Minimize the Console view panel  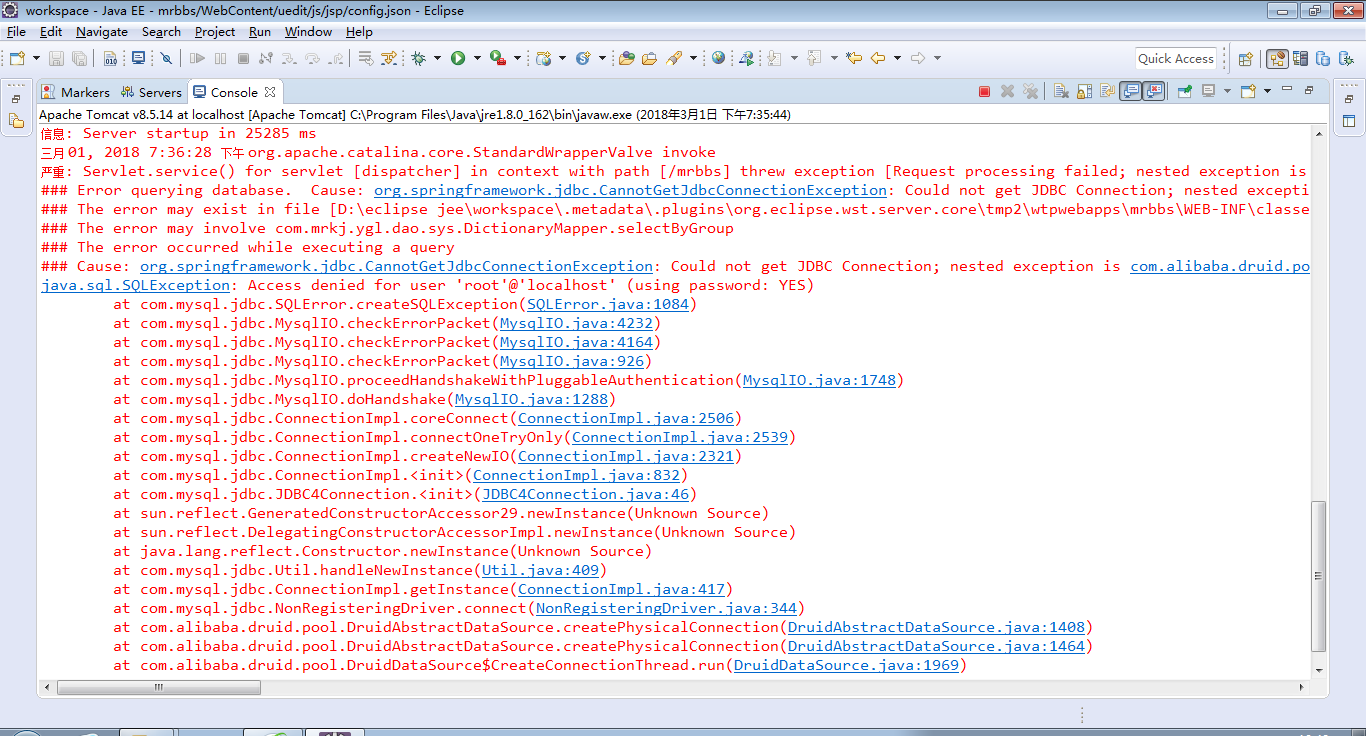(1287, 90)
